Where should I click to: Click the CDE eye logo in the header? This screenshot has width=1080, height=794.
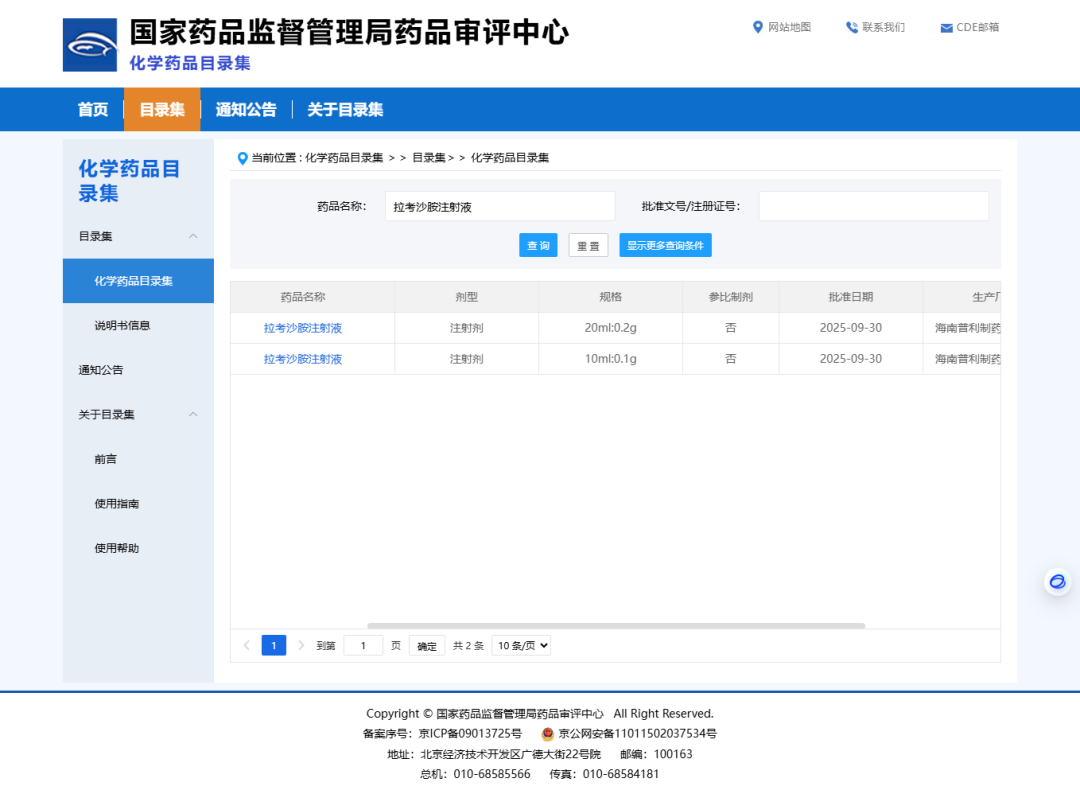(x=89, y=44)
